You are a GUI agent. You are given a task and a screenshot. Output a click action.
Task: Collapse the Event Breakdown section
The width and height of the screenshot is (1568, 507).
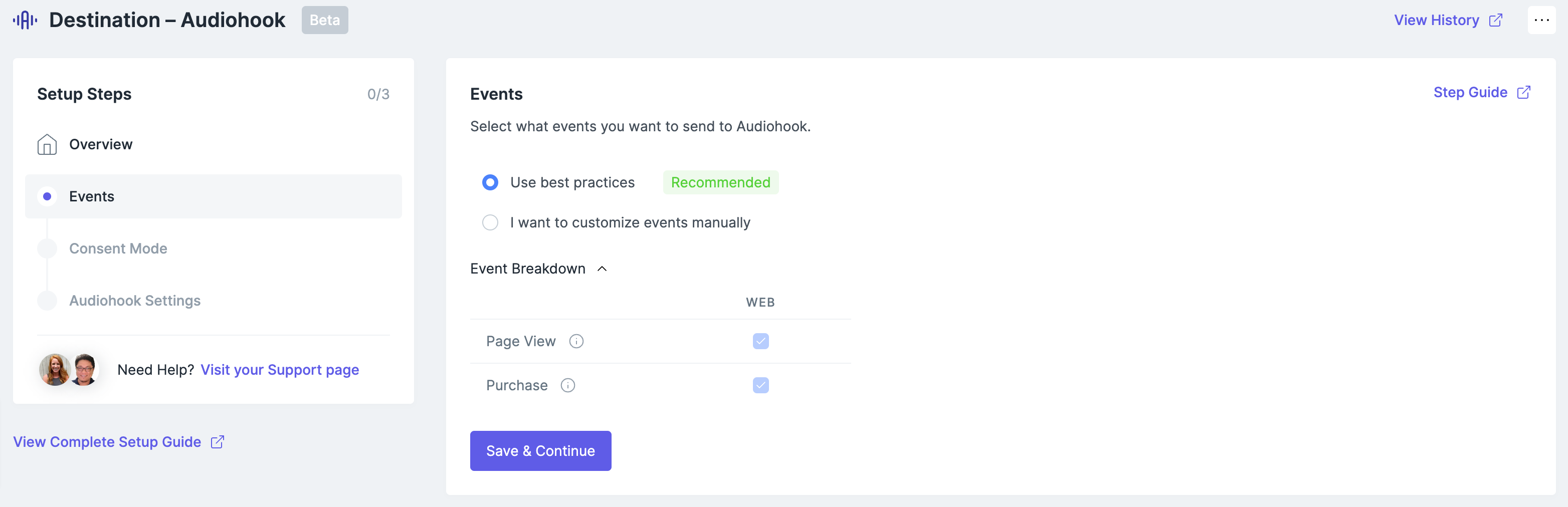(602, 269)
